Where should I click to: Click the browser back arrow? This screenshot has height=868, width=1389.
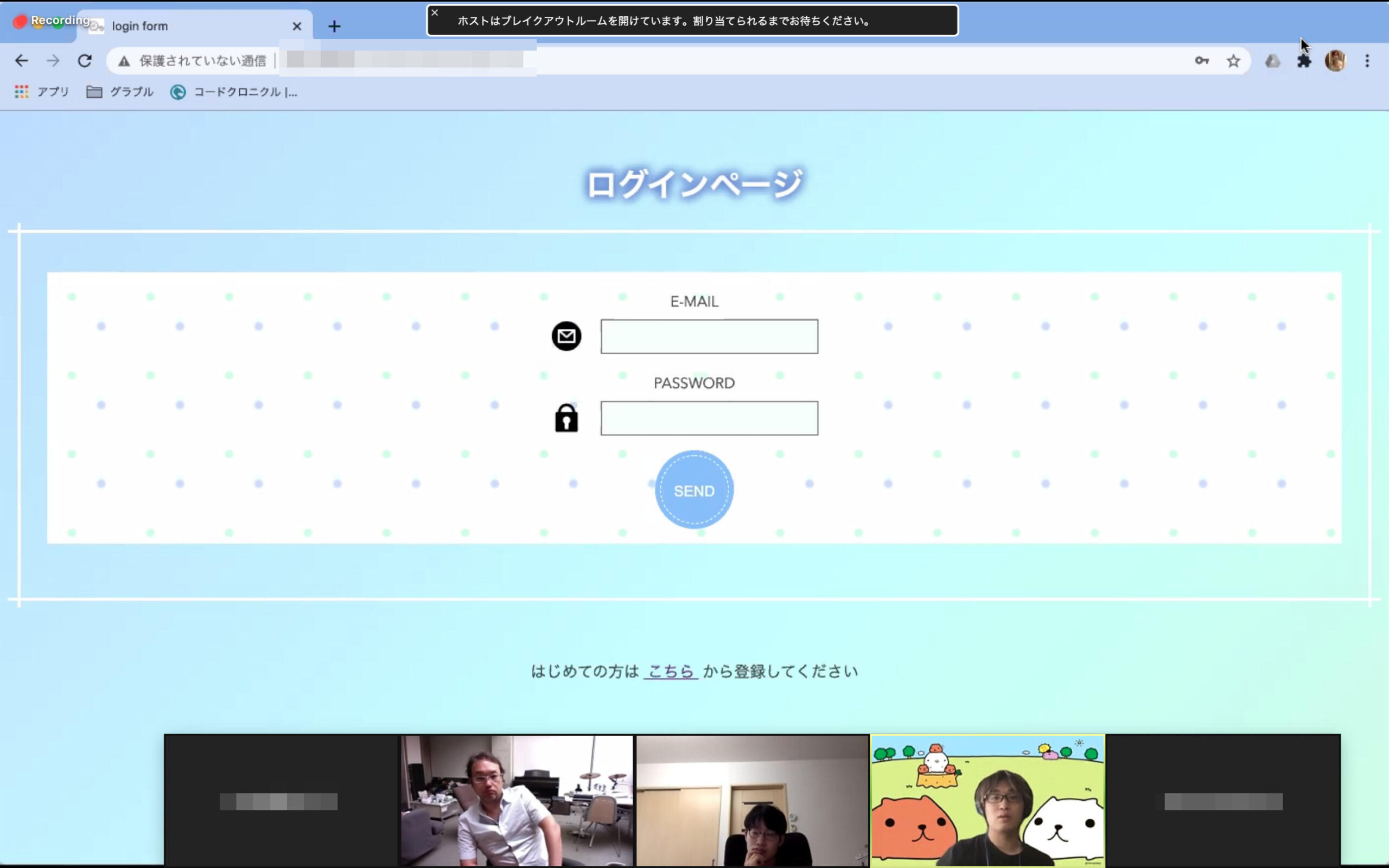pos(22,61)
